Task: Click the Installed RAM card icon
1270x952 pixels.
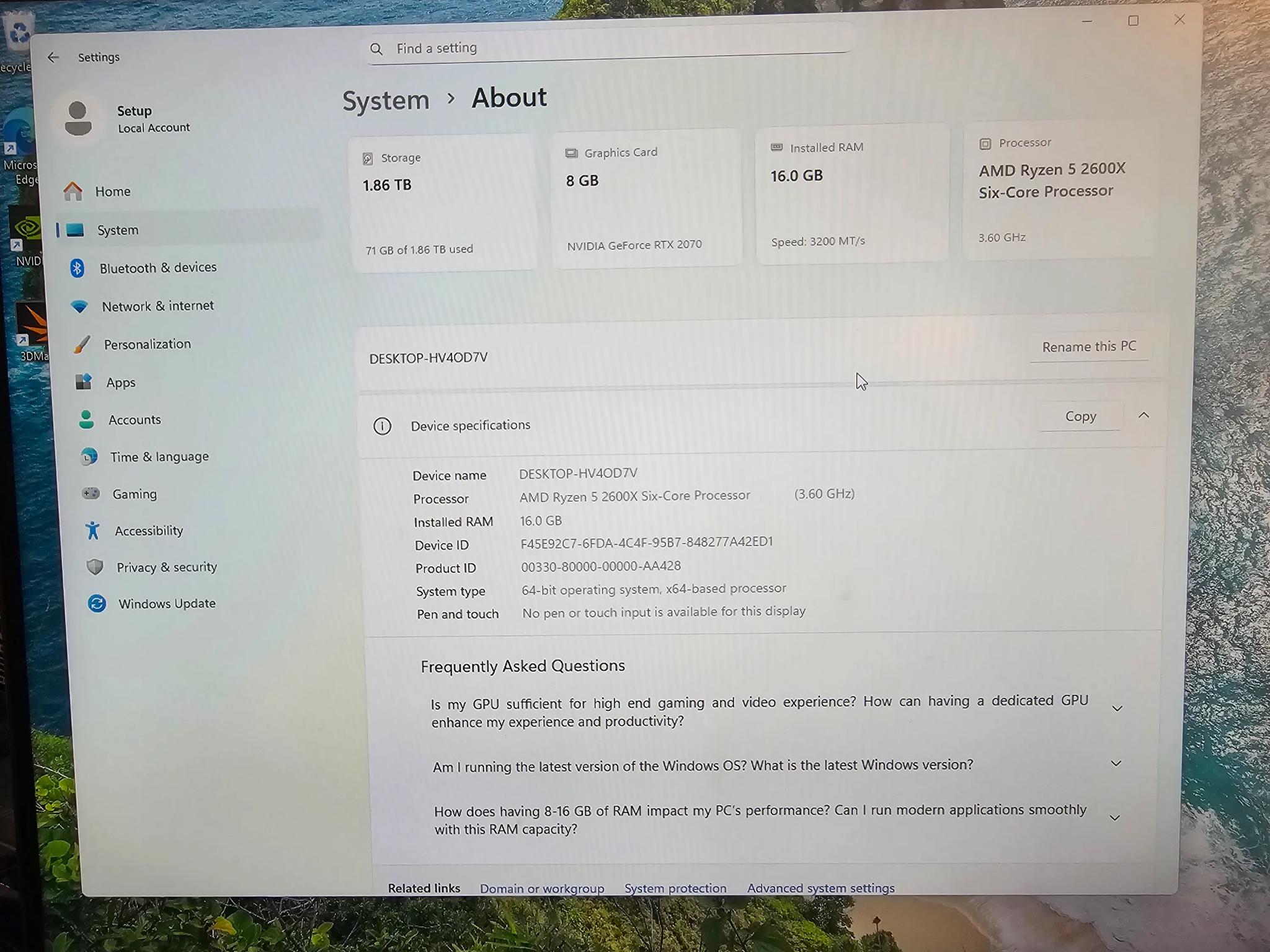Action: [x=776, y=148]
